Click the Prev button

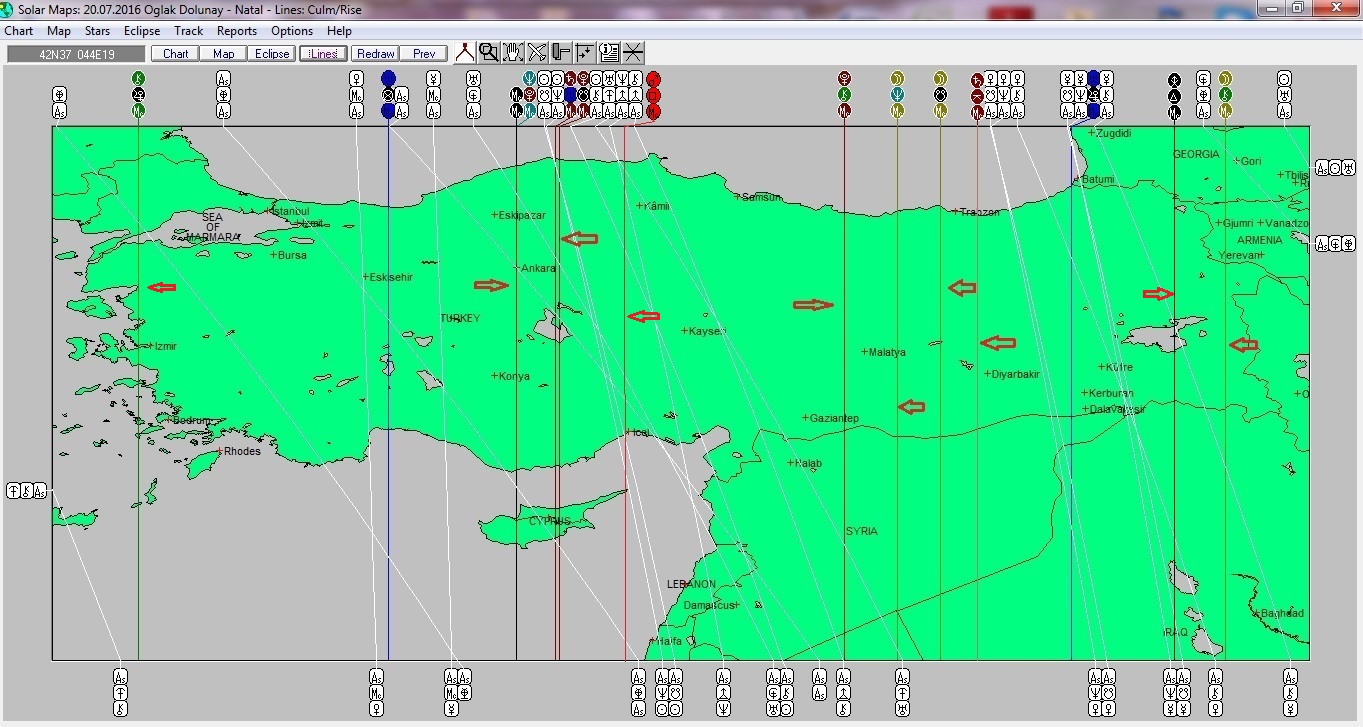424,54
